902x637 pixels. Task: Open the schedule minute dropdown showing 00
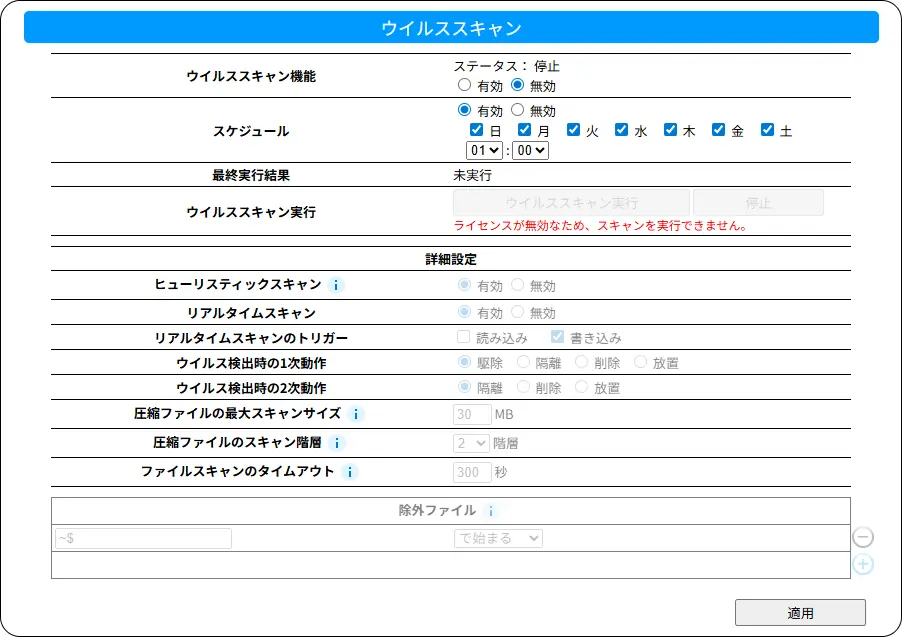click(x=530, y=150)
